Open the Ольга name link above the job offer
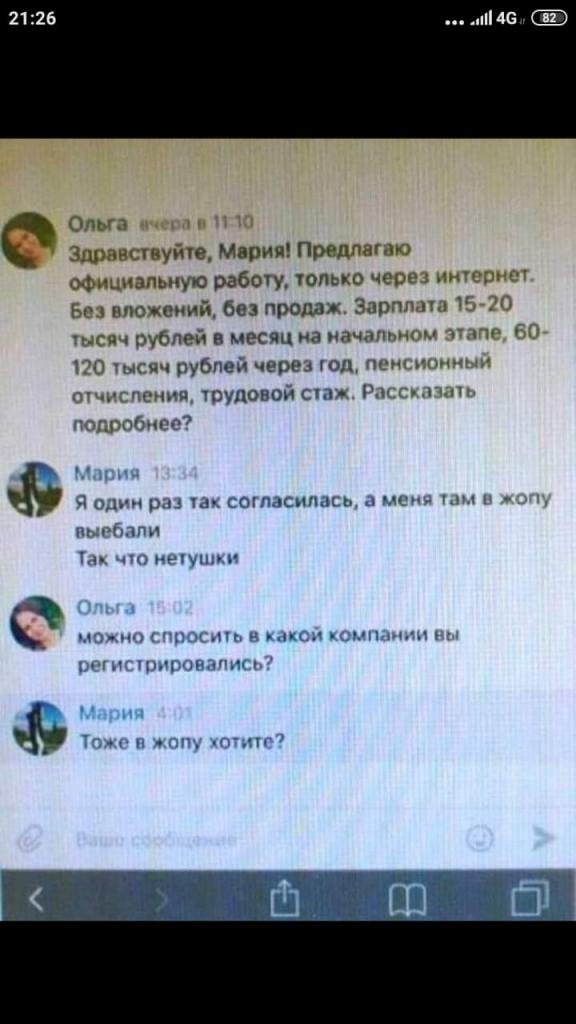 pos(98,223)
